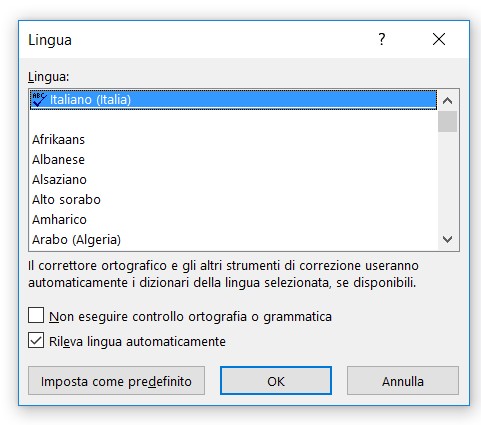481x425 pixels.
Task: Click the blank separator row under Italiano
Action: 233,119
